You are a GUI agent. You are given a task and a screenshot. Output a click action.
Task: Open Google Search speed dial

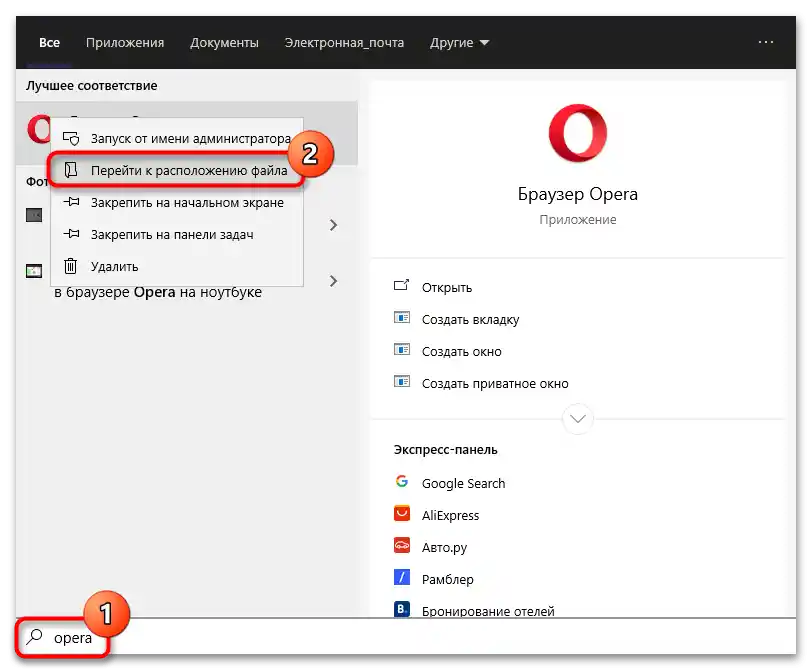pos(463,483)
